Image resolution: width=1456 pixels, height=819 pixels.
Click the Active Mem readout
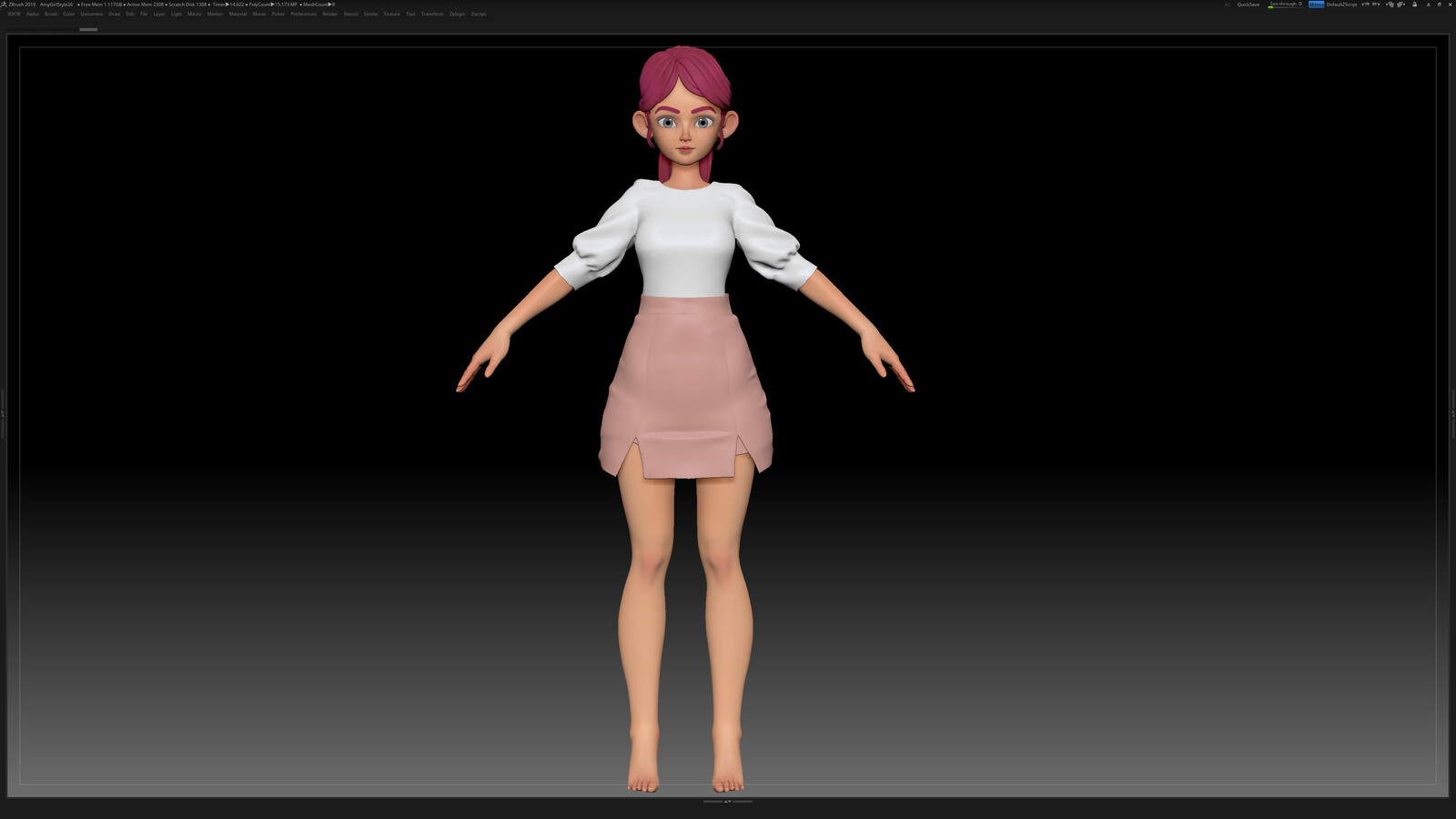point(146,5)
